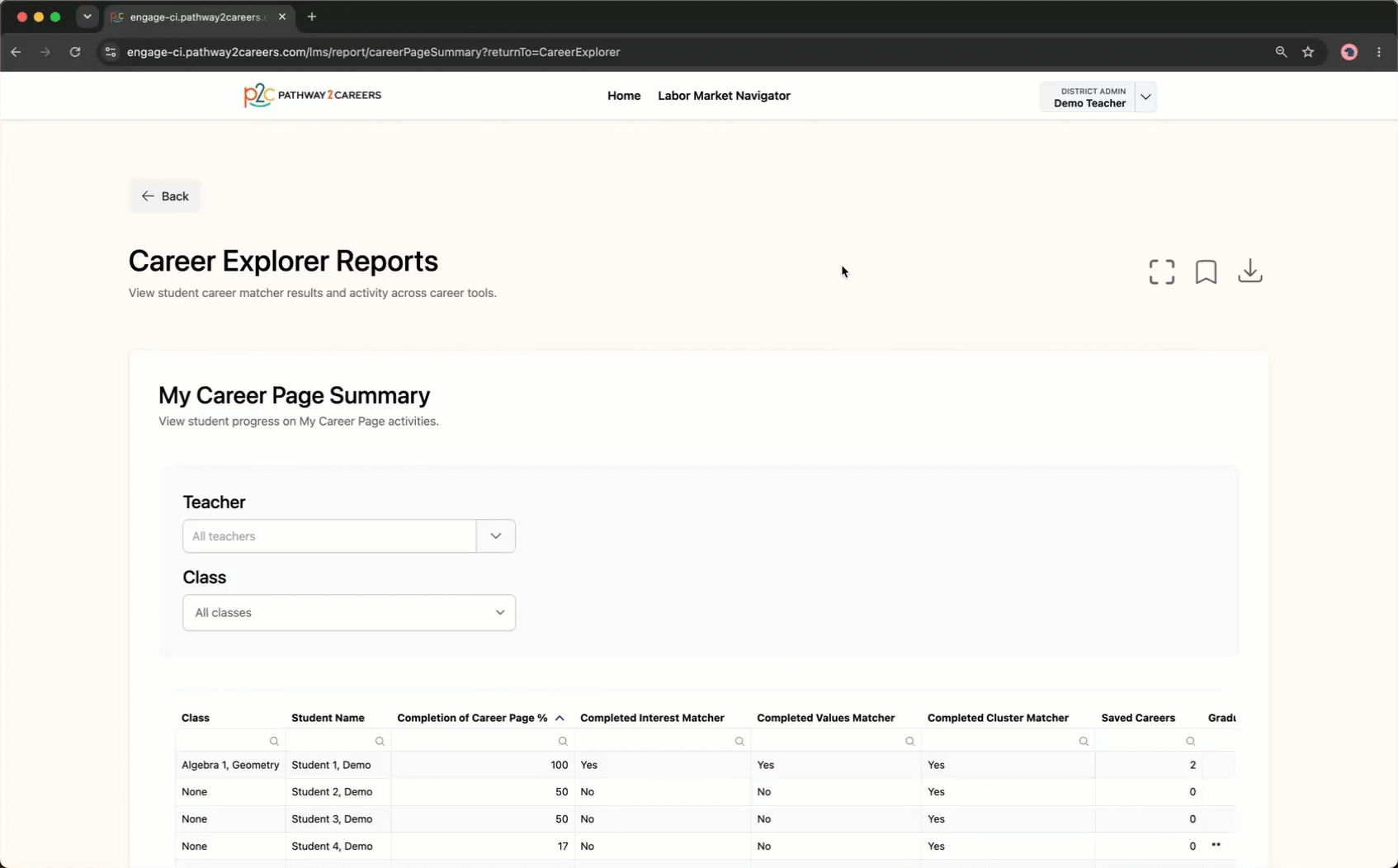Click the browser back arrow
The width and height of the screenshot is (1398, 868).
pyautogui.click(x=16, y=52)
